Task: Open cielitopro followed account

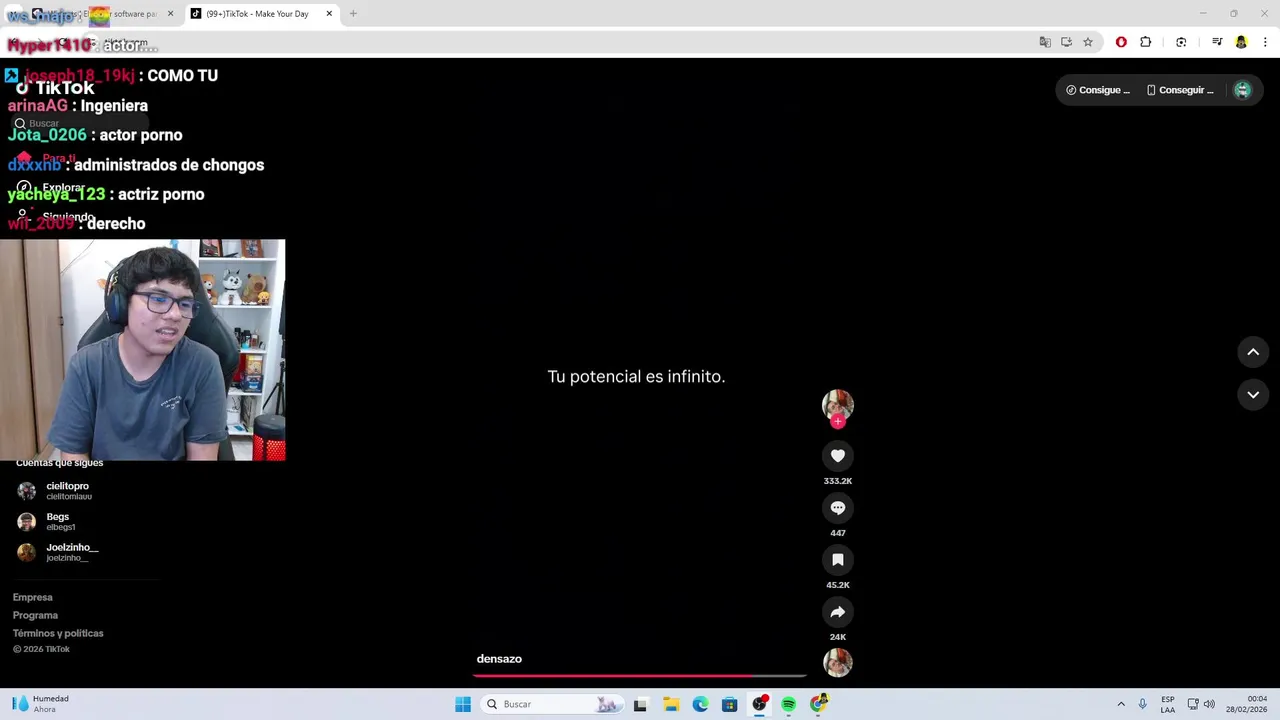Action: [x=68, y=490]
